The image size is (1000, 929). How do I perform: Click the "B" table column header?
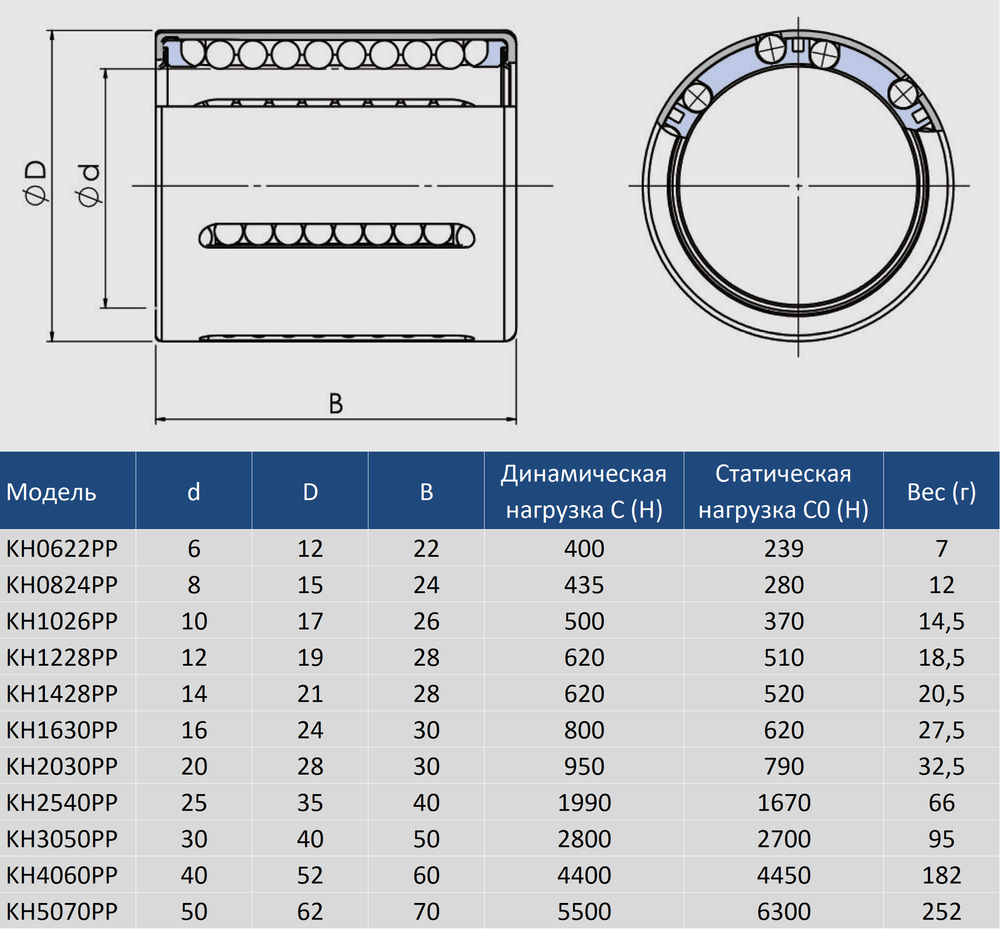click(426, 492)
